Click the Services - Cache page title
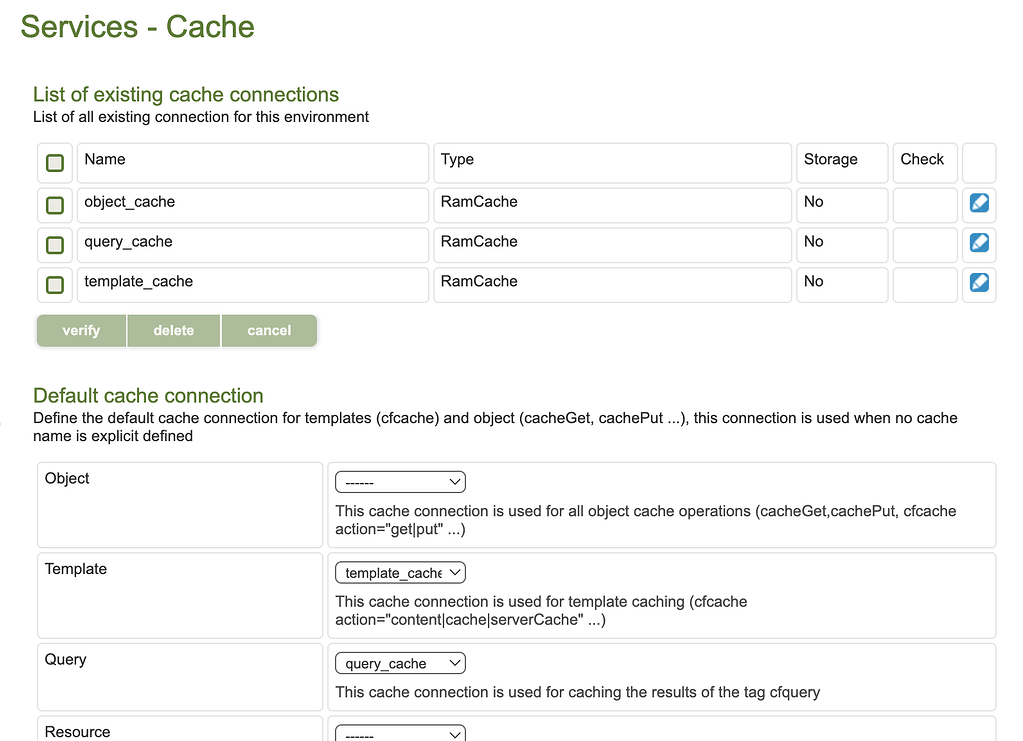 (x=136, y=27)
